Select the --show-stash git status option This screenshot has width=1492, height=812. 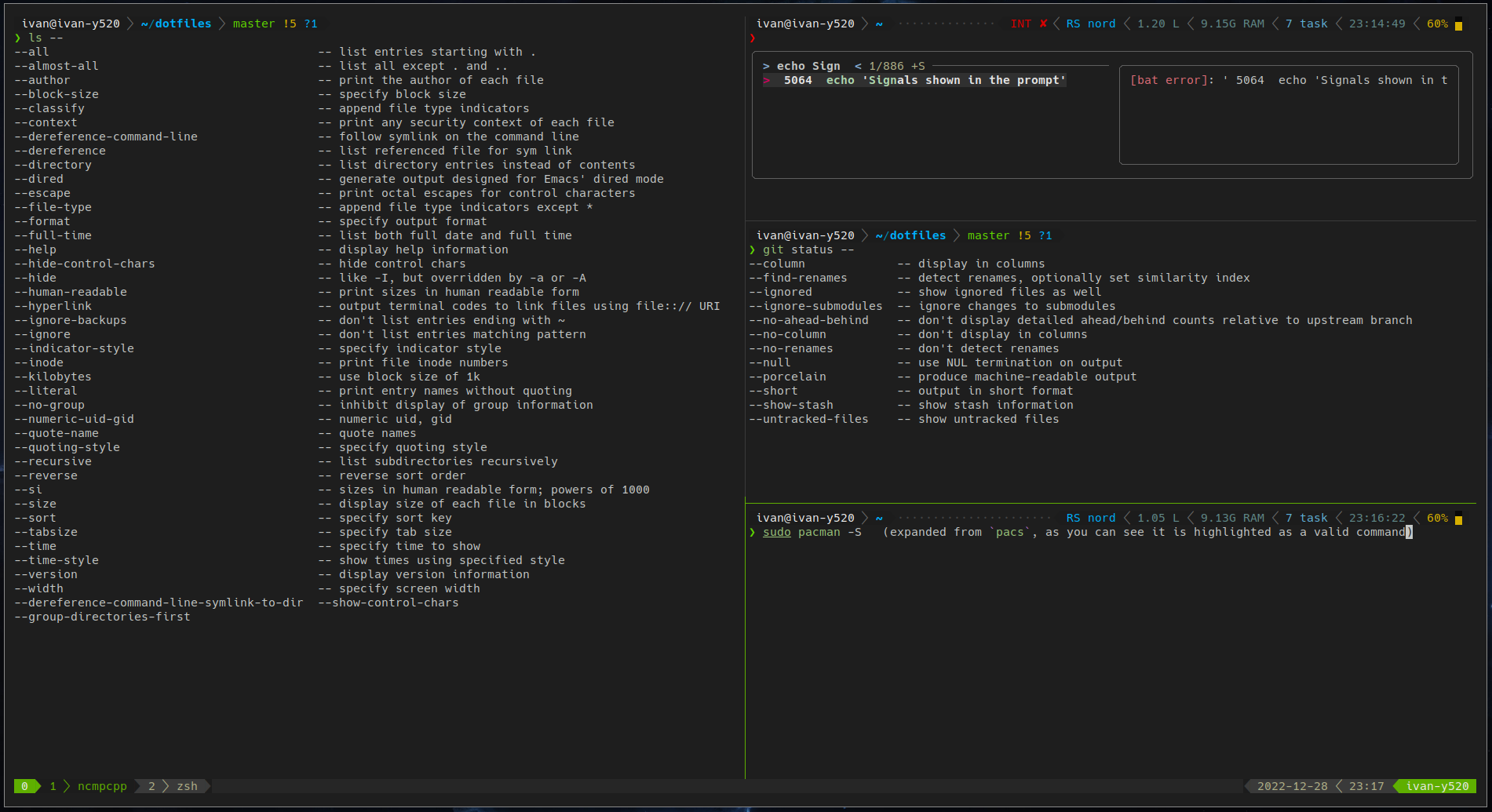coord(791,405)
